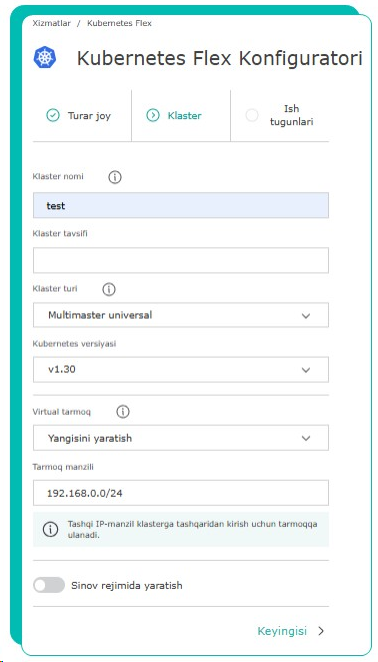Click the Tashqi IP-manzil notice text
The width and height of the screenshot is (378, 662).
click(x=193, y=529)
